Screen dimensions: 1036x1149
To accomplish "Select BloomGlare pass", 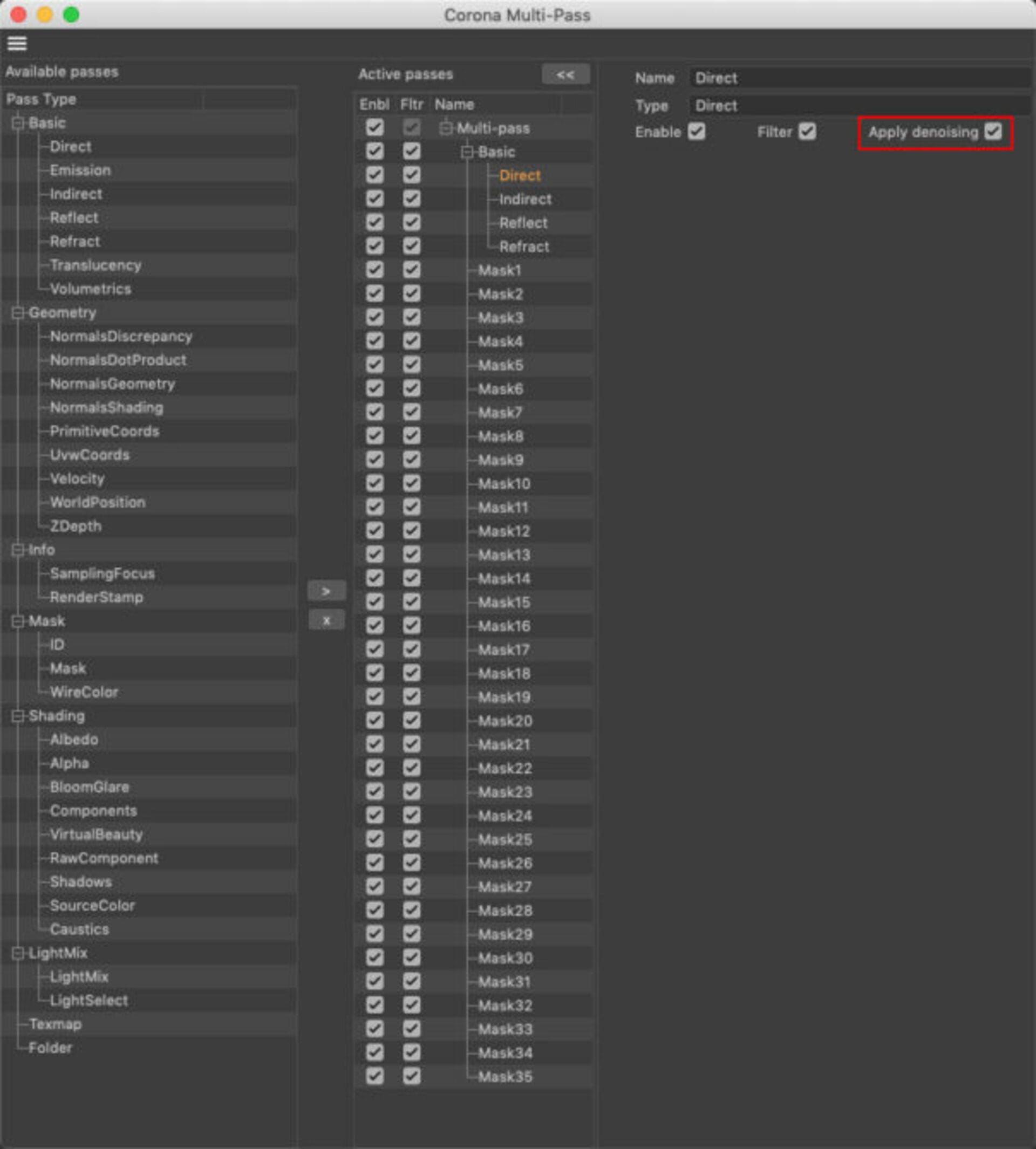I will (90, 787).
